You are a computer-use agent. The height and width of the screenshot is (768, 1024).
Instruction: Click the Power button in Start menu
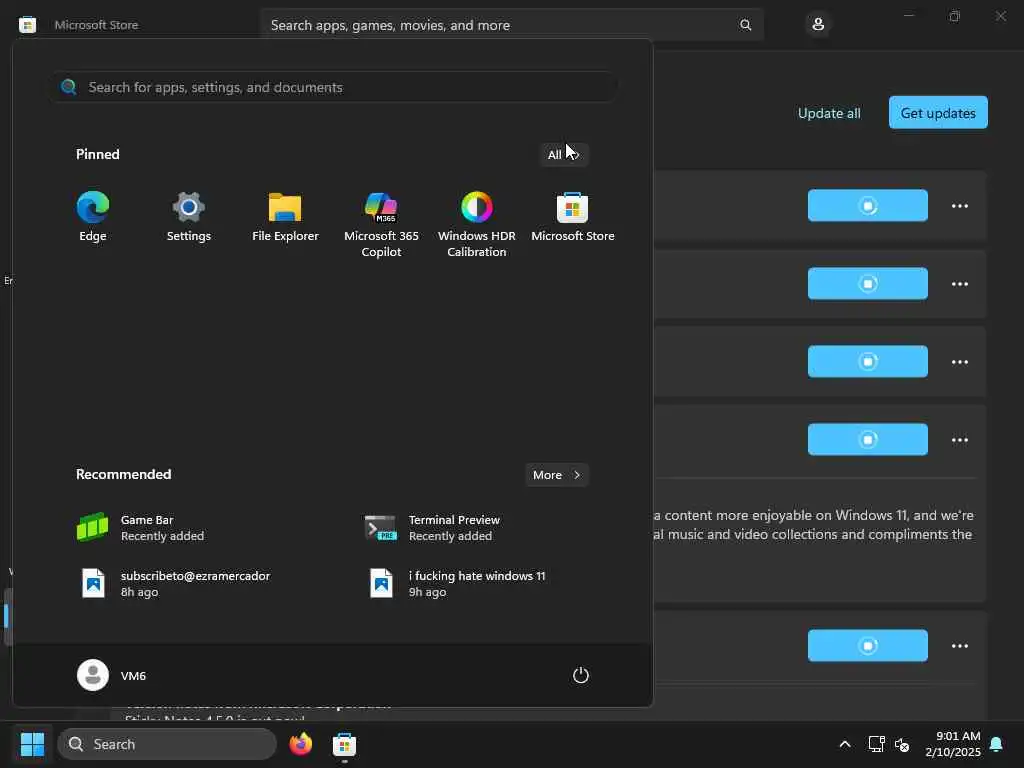[x=581, y=675]
